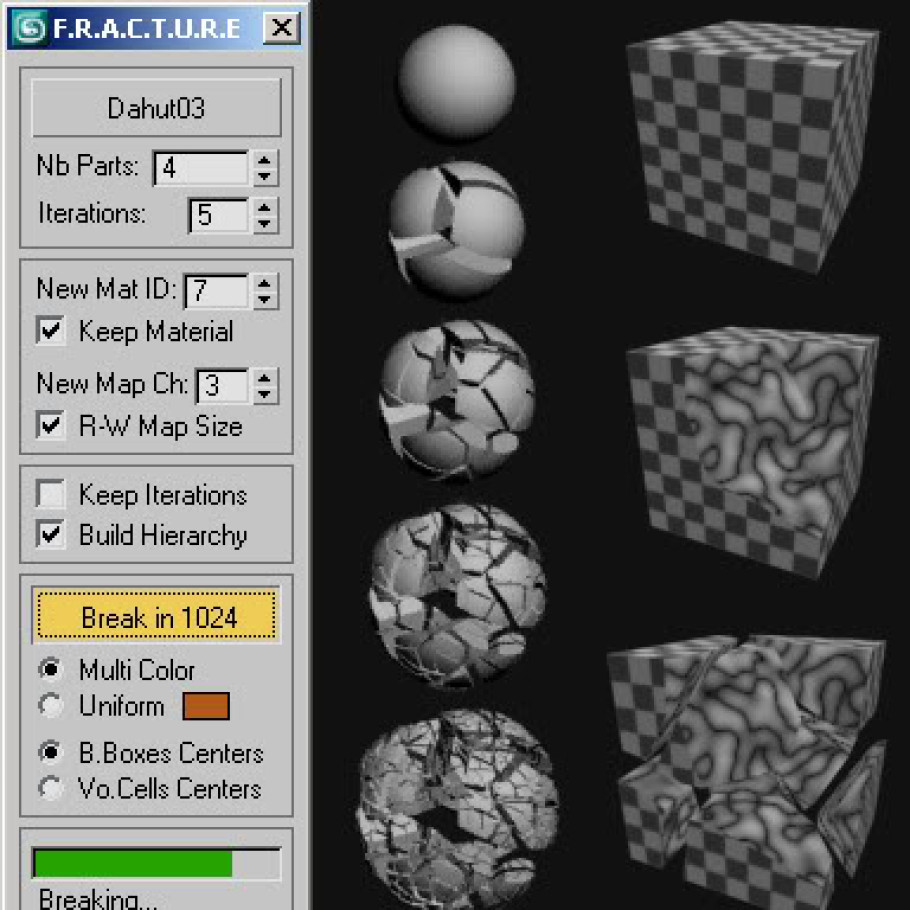Click the F.R.A.C.T.U.R.E title bar icon
910x910 pixels.
30,27
